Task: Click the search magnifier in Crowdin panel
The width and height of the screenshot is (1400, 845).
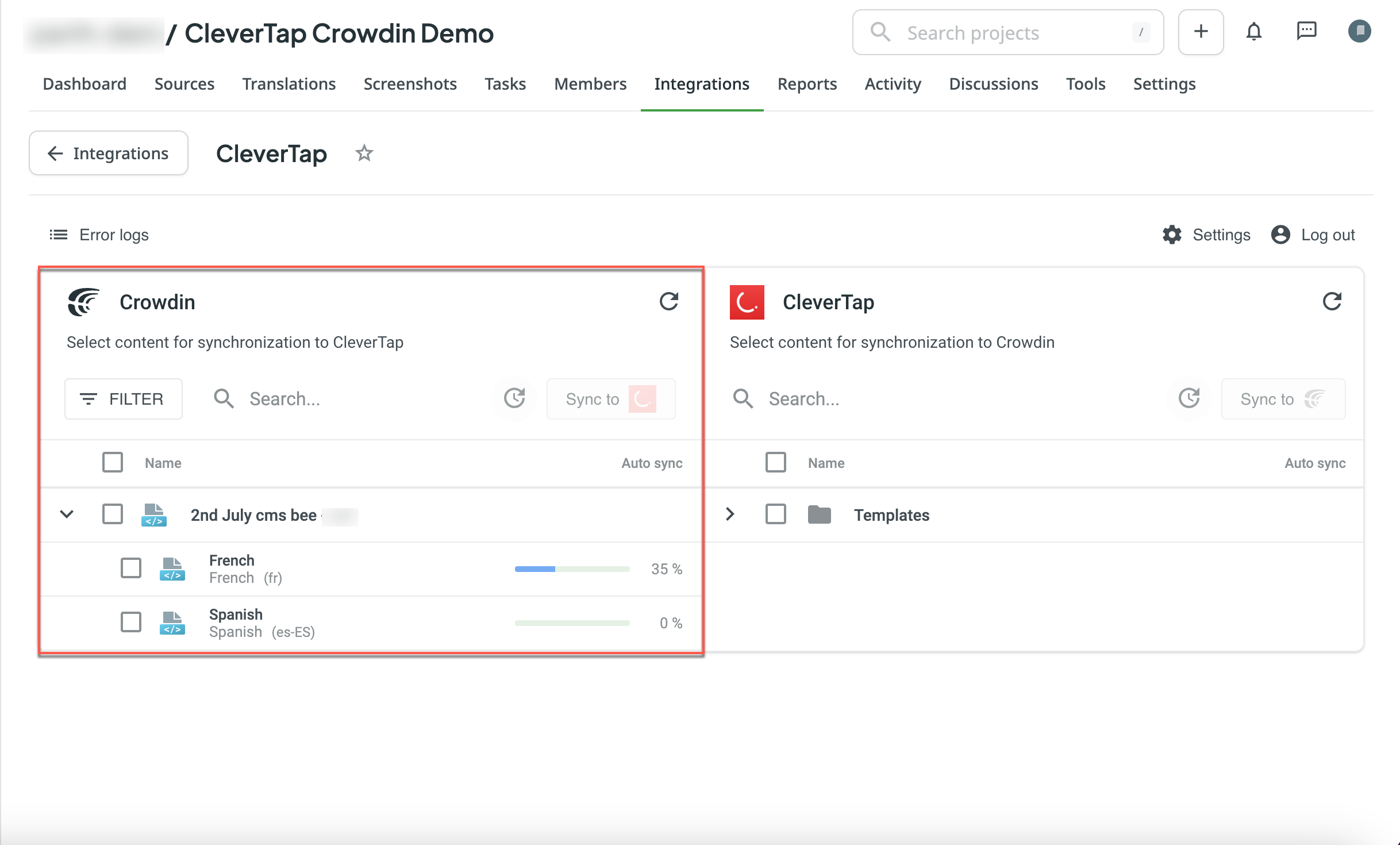Action: (x=224, y=398)
